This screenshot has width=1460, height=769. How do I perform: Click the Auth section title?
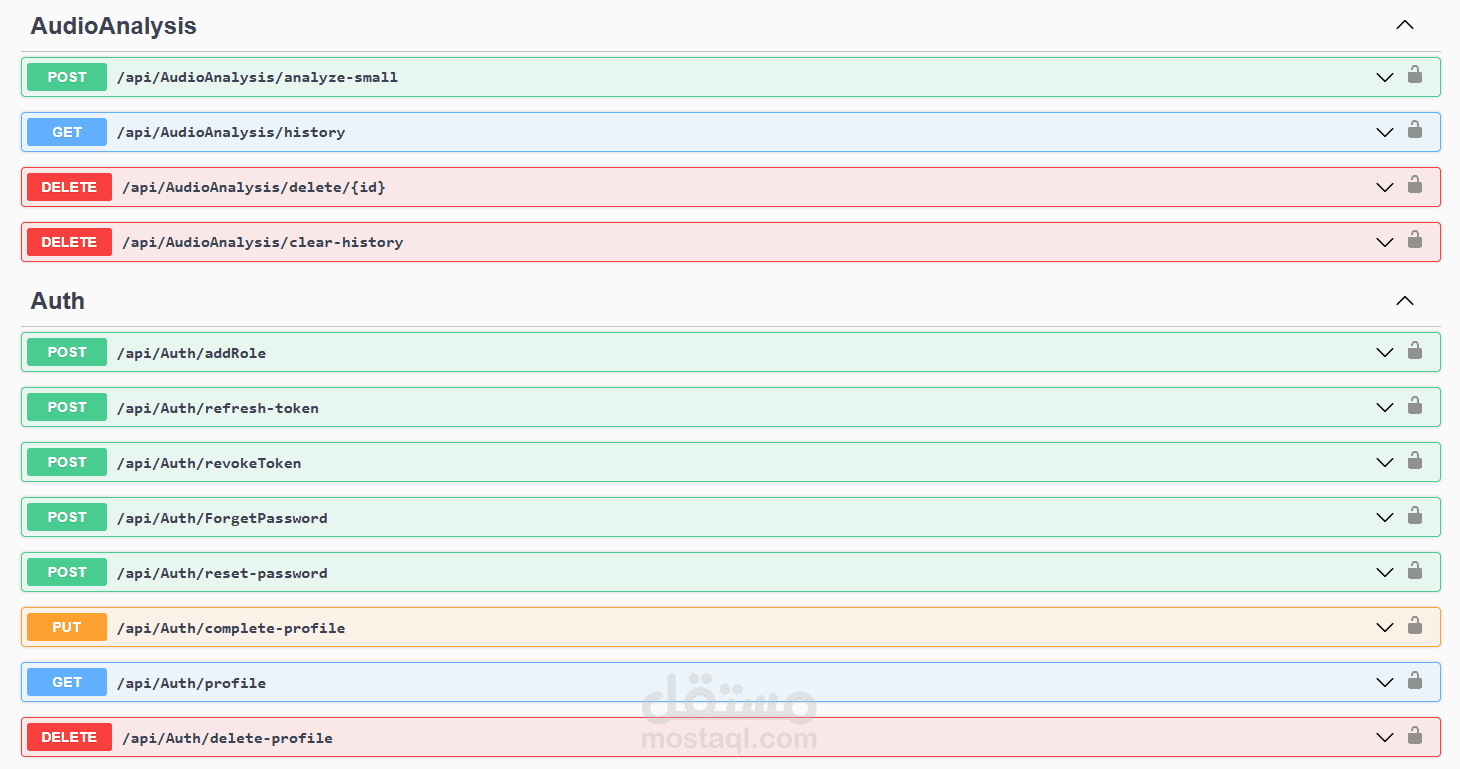(57, 301)
